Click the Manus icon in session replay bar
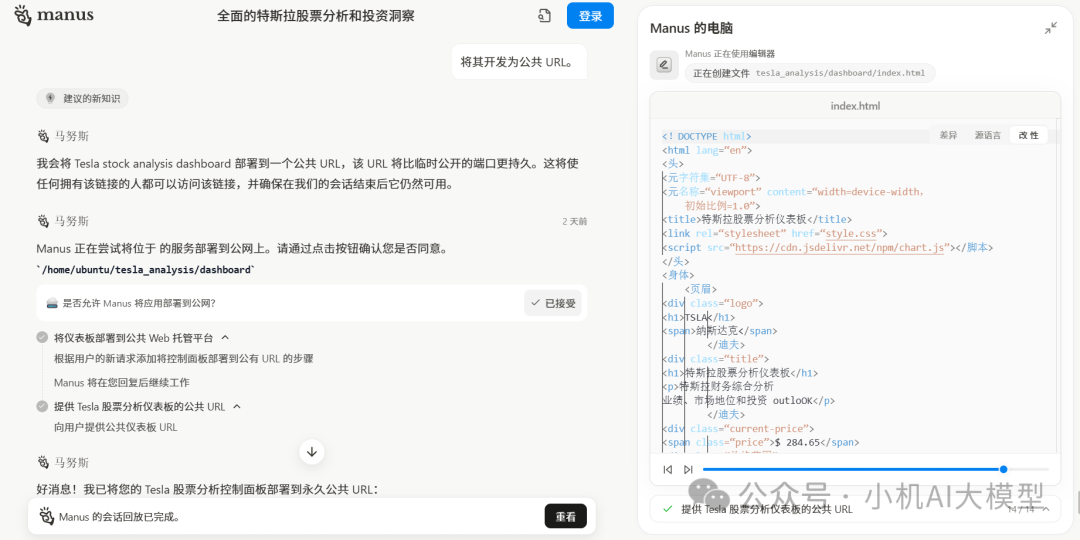This screenshot has width=1080, height=540. (46, 516)
